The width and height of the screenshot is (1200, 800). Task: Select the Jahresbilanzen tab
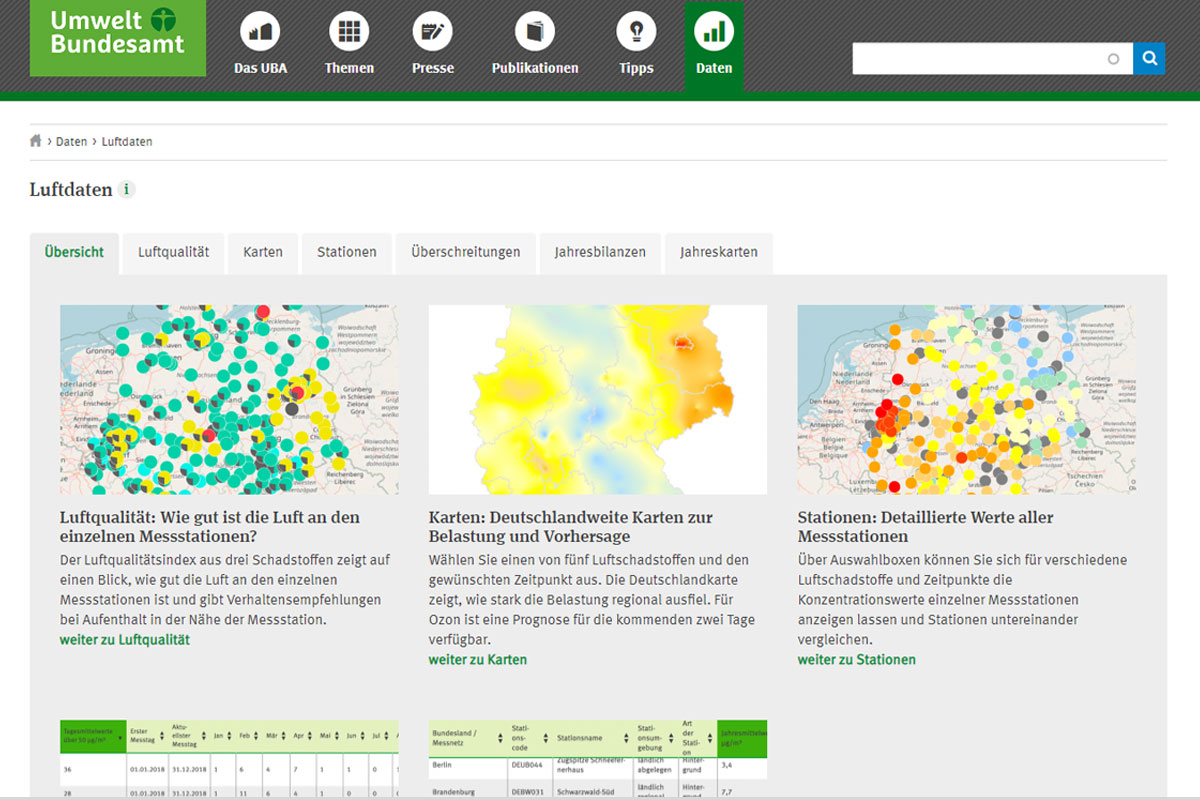pyautogui.click(x=600, y=252)
